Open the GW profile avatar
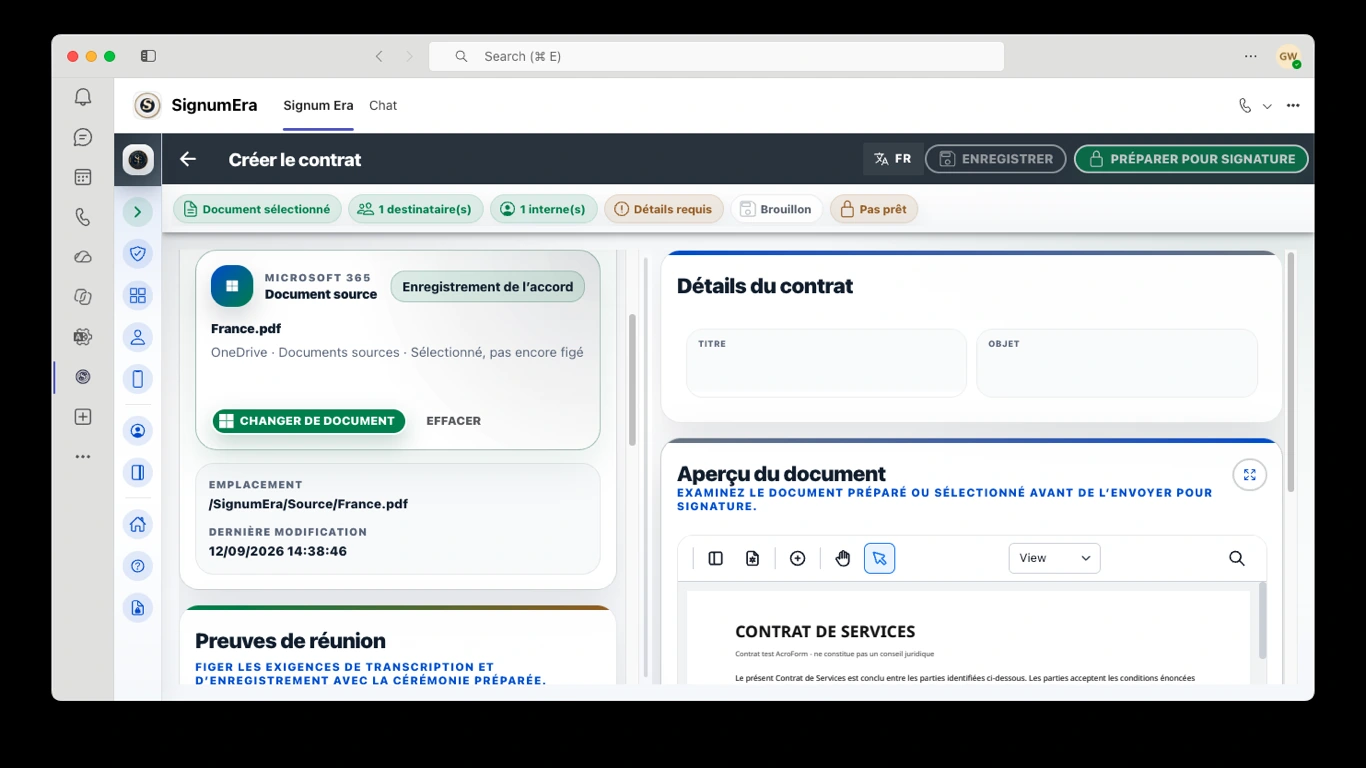The image size is (1366, 768). click(x=1288, y=56)
